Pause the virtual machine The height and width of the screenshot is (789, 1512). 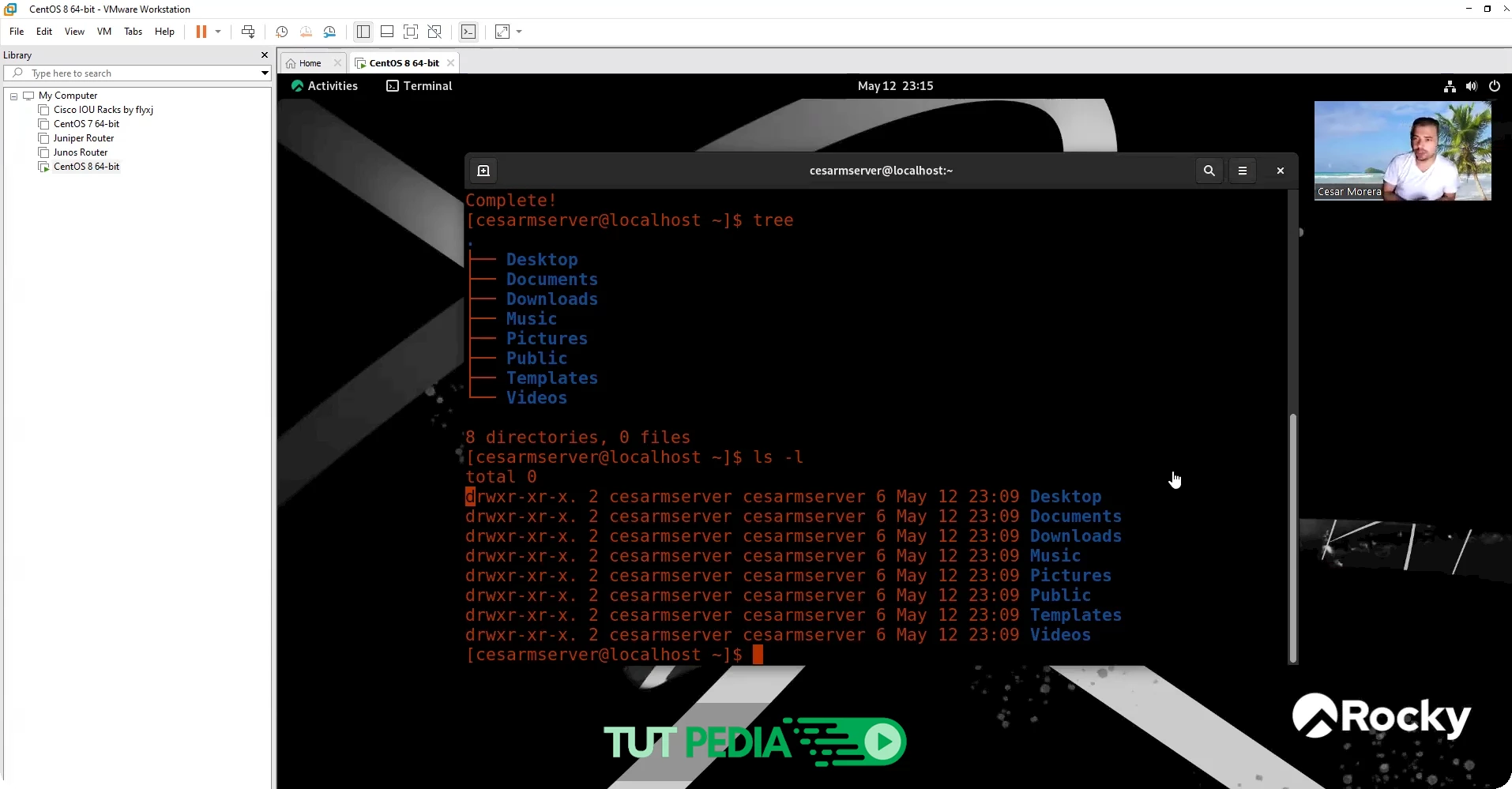(201, 32)
